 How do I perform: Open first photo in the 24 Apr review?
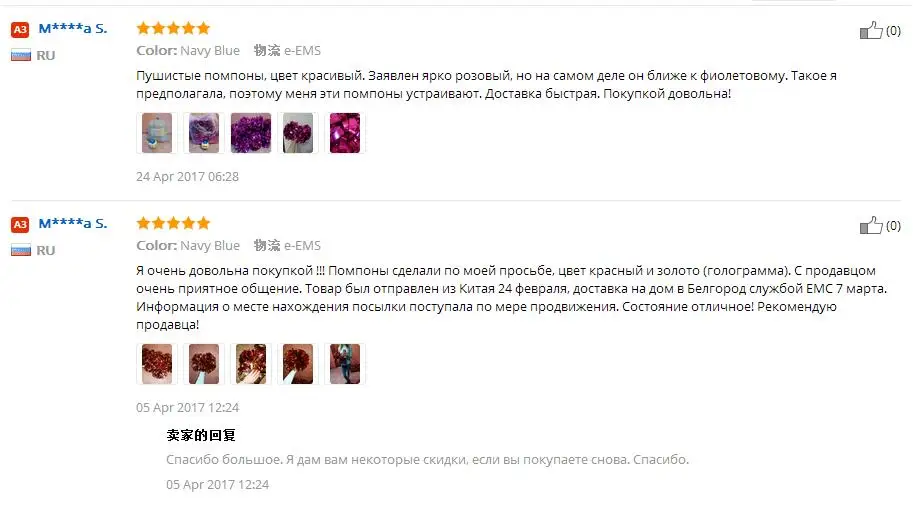[x=157, y=133]
